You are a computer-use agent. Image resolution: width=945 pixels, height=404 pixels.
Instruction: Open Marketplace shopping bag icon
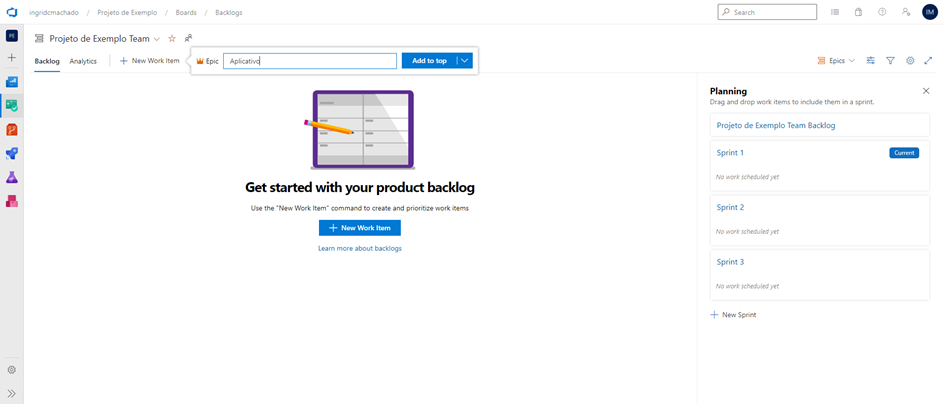pyautogui.click(x=858, y=12)
